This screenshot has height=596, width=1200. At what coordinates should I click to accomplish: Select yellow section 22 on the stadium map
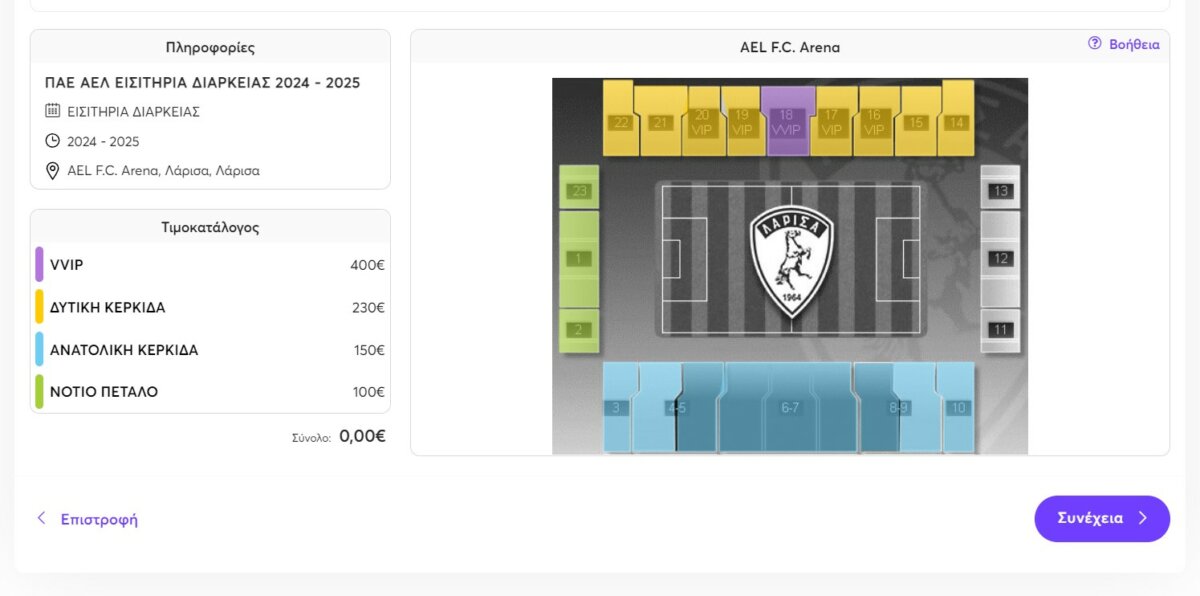[620, 122]
